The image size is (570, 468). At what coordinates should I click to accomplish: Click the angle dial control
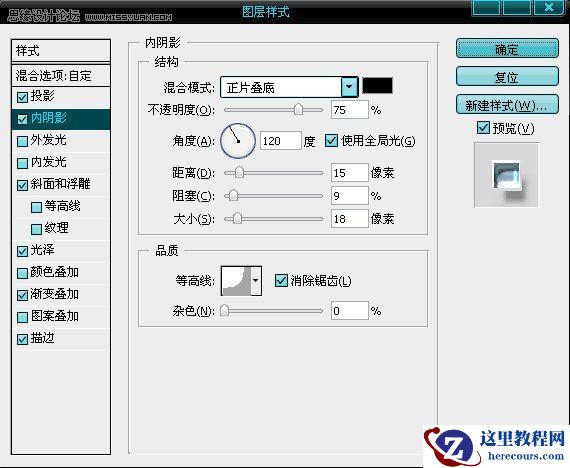(238, 141)
